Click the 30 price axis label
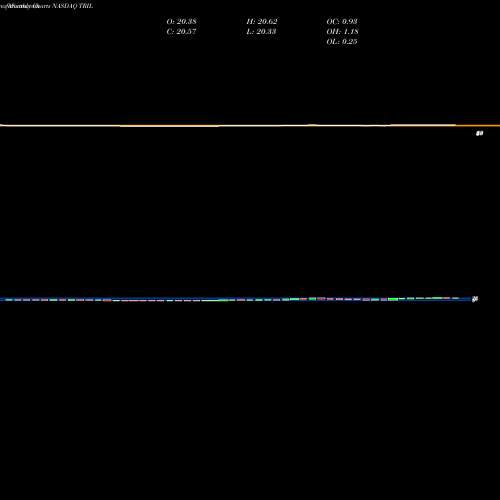The width and height of the screenshot is (500, 500). [479, 133]
